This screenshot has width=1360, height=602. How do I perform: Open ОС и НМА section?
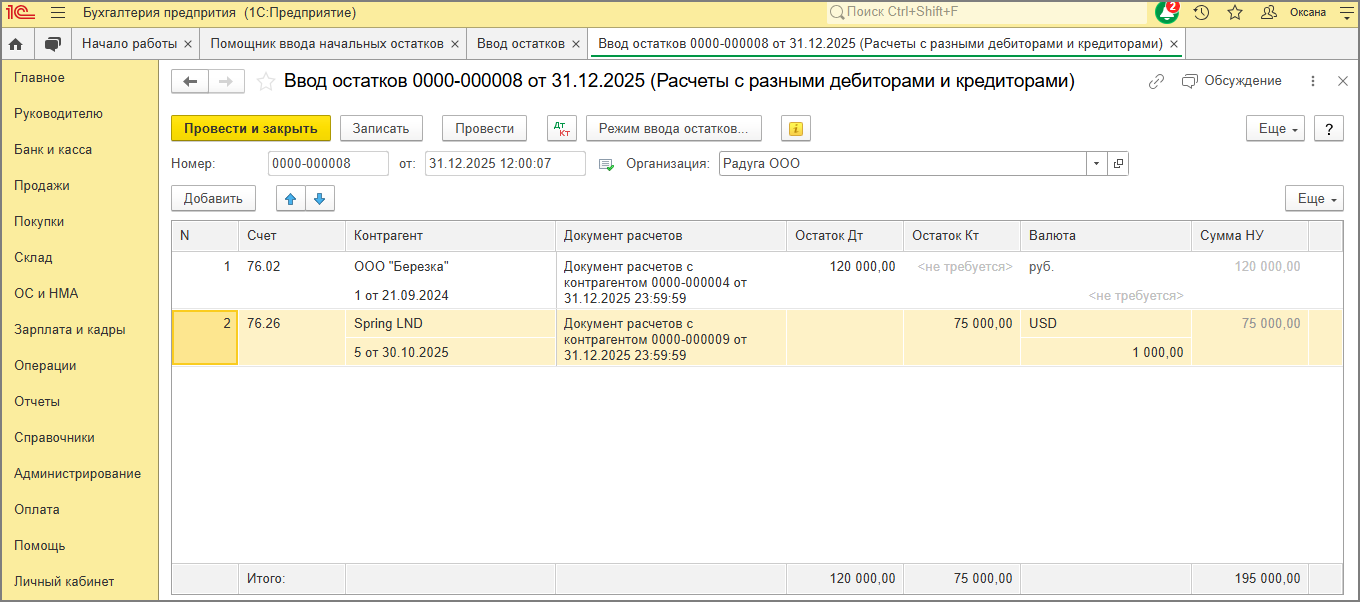tap(46, 293)
